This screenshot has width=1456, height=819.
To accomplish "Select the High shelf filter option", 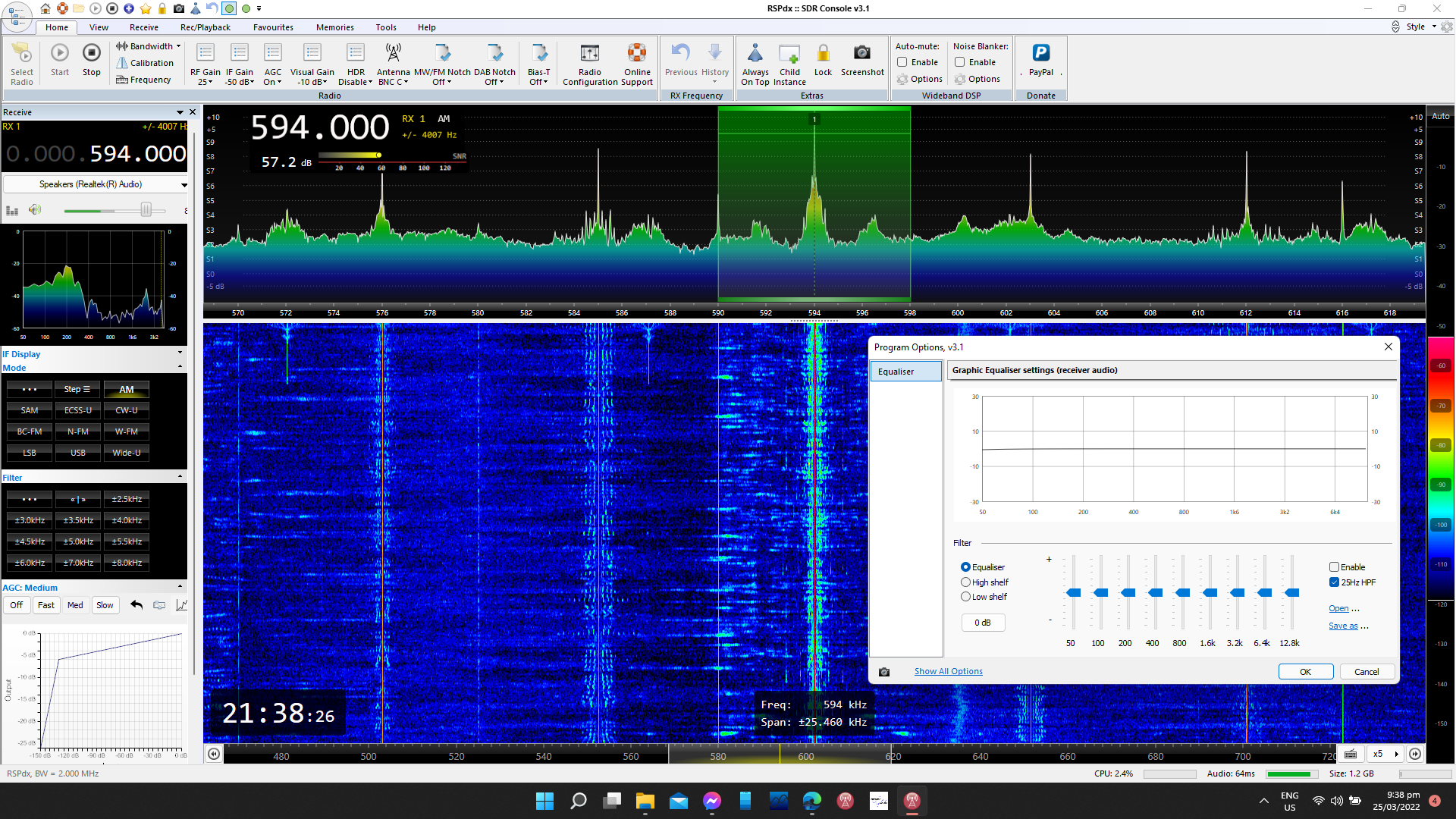I will tap(965, 582).
